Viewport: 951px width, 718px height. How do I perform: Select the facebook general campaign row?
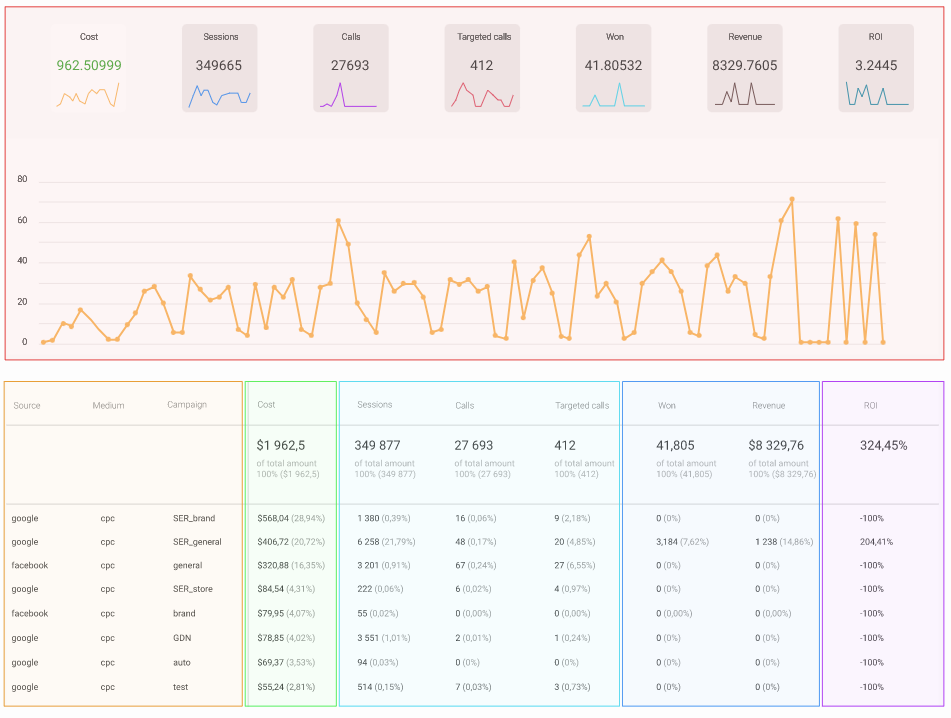pyautogui.click(x=474, y=565)
